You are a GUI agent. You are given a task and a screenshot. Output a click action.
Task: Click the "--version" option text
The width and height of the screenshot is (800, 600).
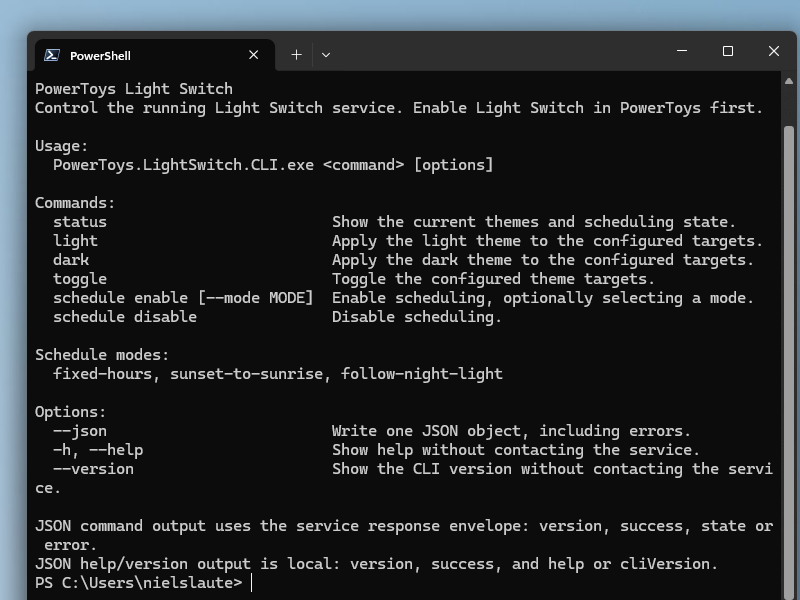pyautogui.click(x=93, y=469)
